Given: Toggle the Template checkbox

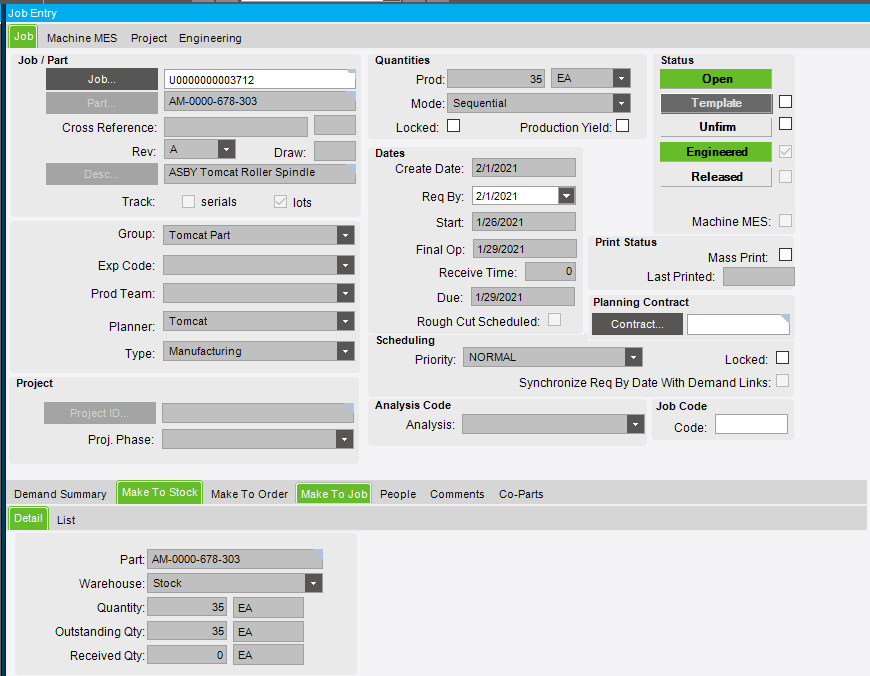Looking at the screenshot, I should [785, 102].
